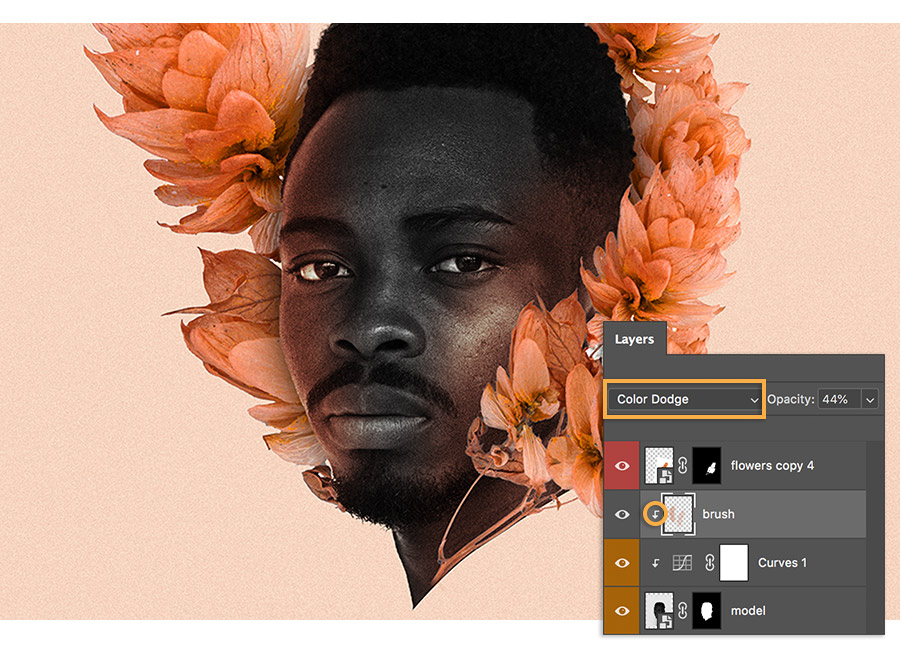Select the flowers copy 4 layer thumbnail
Viewport: 900px width, 650px height.
coord(660,466)
